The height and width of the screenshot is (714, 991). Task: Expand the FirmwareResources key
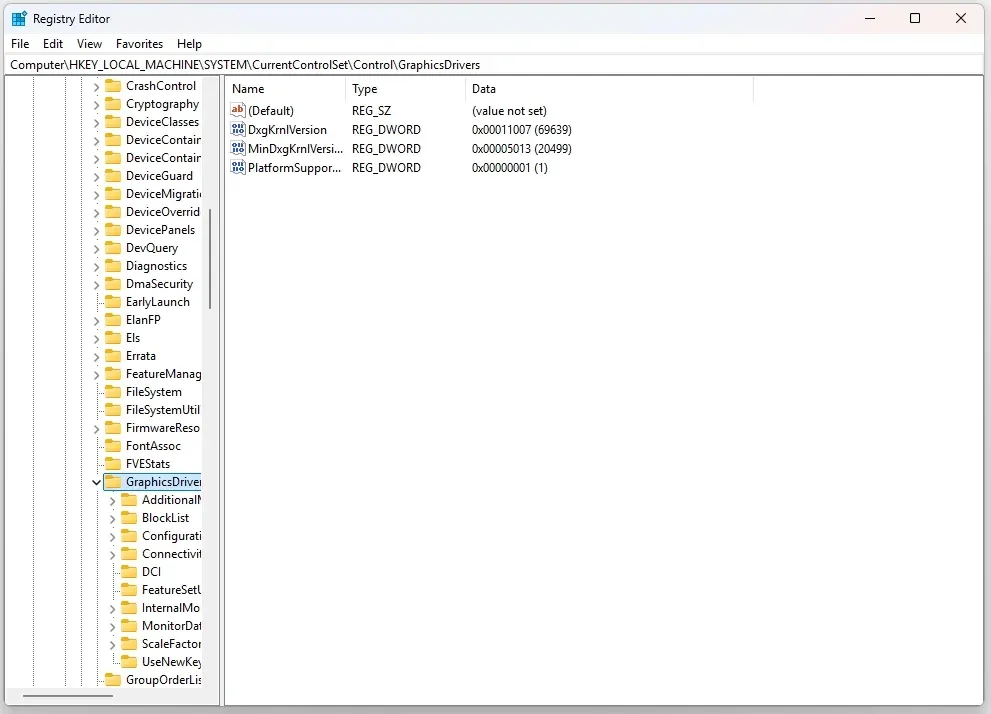(96, 428)
